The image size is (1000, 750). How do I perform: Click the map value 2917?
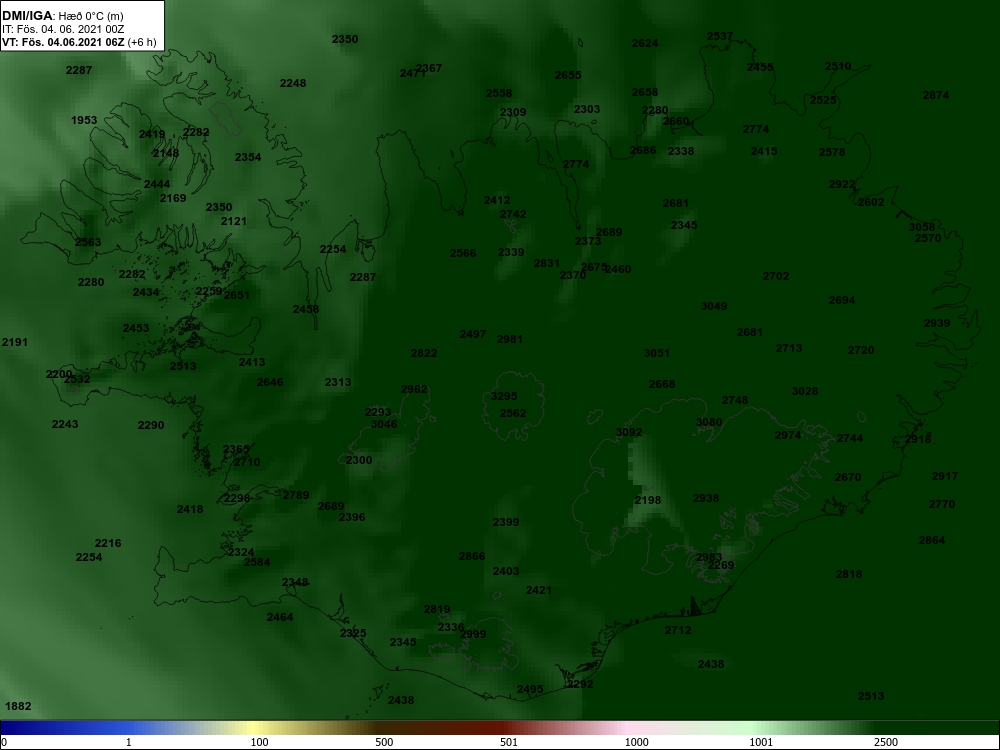point(945,476)
